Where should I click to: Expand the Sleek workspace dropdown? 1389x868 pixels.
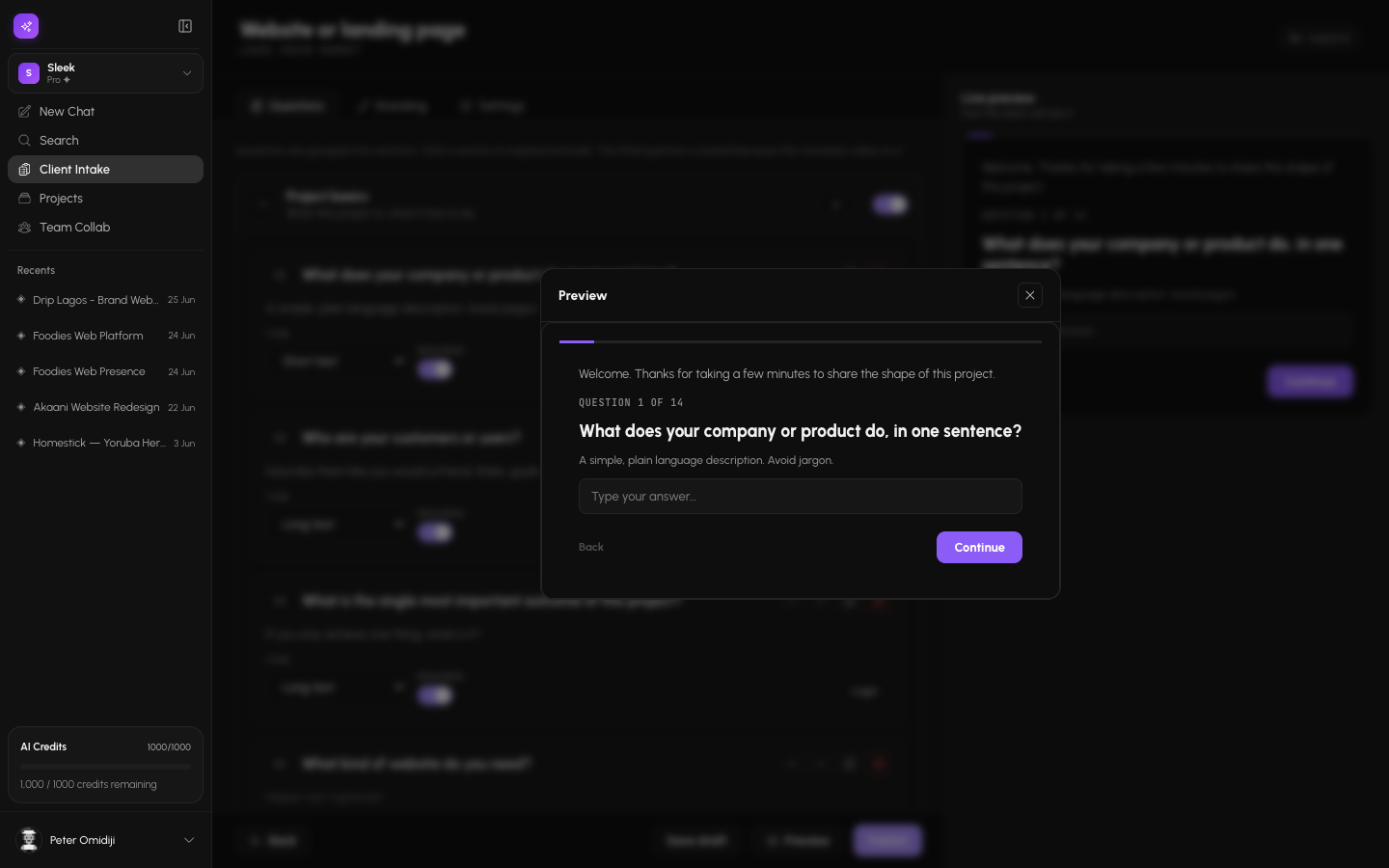187,73
